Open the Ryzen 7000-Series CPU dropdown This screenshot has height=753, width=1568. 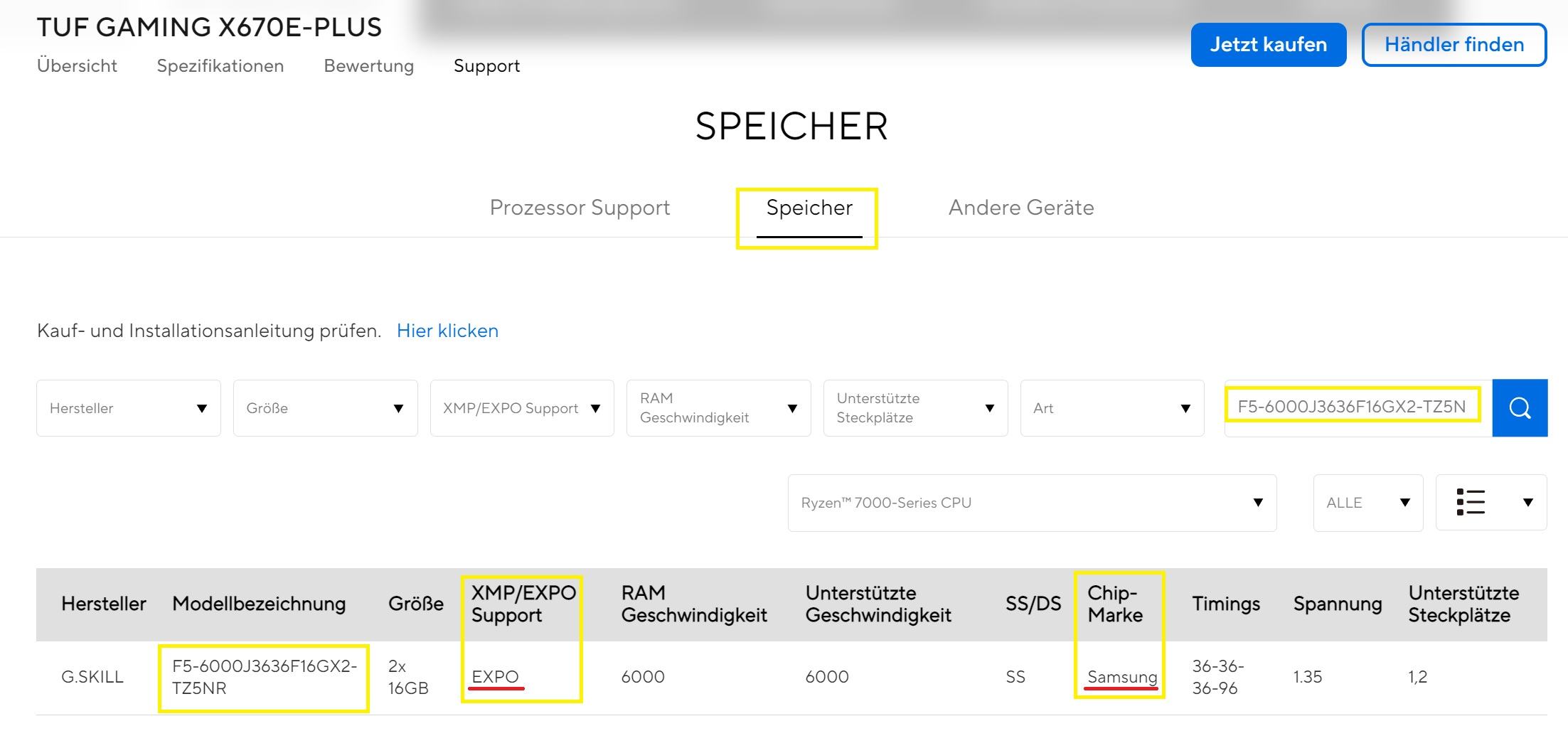pos(1032,503)
